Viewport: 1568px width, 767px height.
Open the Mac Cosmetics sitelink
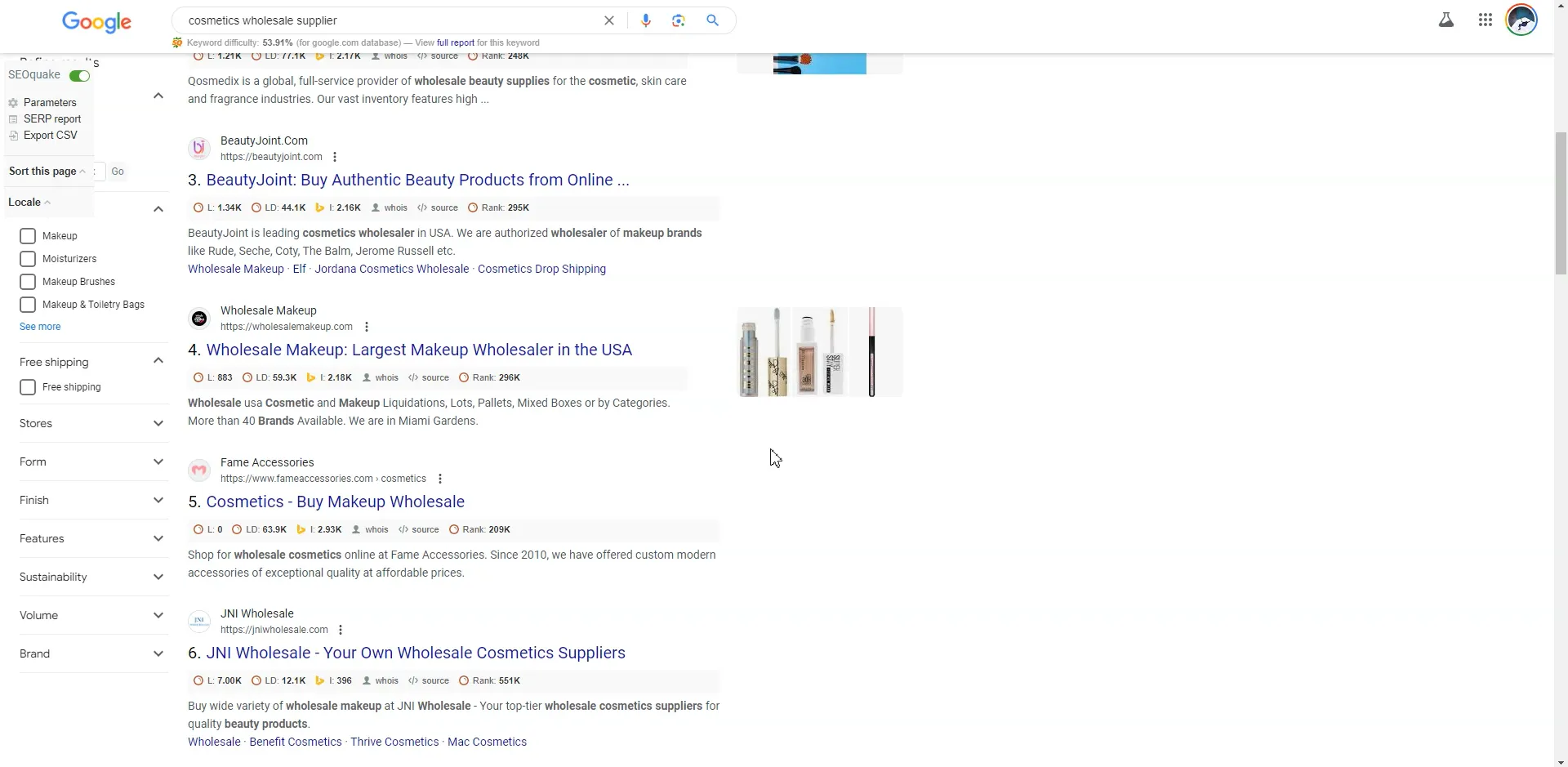click(487, 742)
